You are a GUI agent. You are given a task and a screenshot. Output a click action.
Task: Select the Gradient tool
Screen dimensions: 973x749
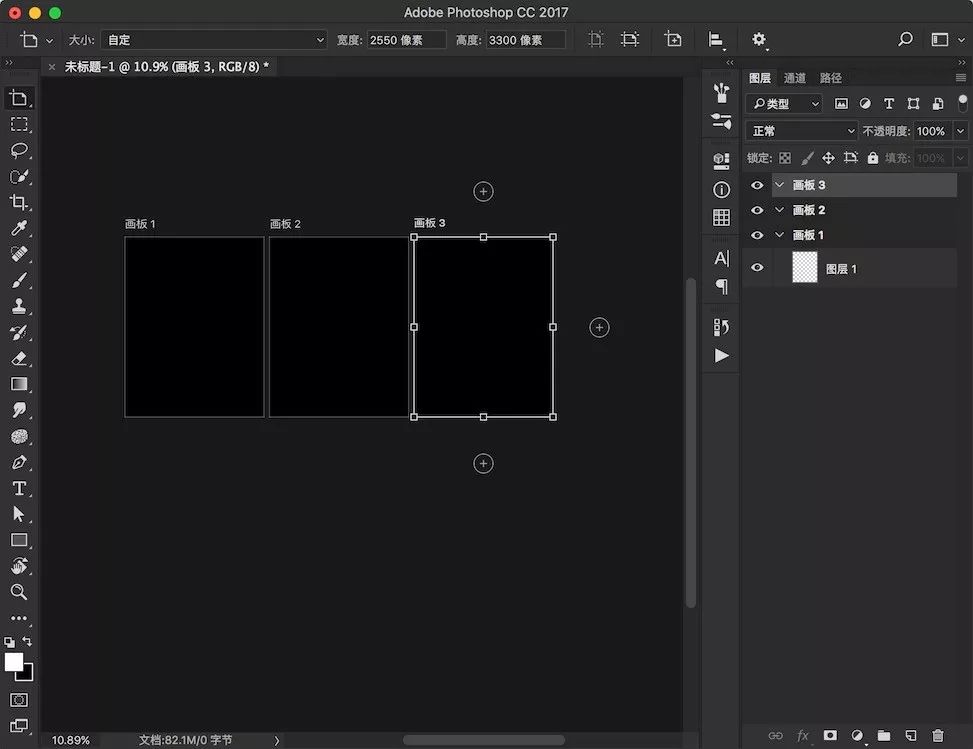pos(19,384)
